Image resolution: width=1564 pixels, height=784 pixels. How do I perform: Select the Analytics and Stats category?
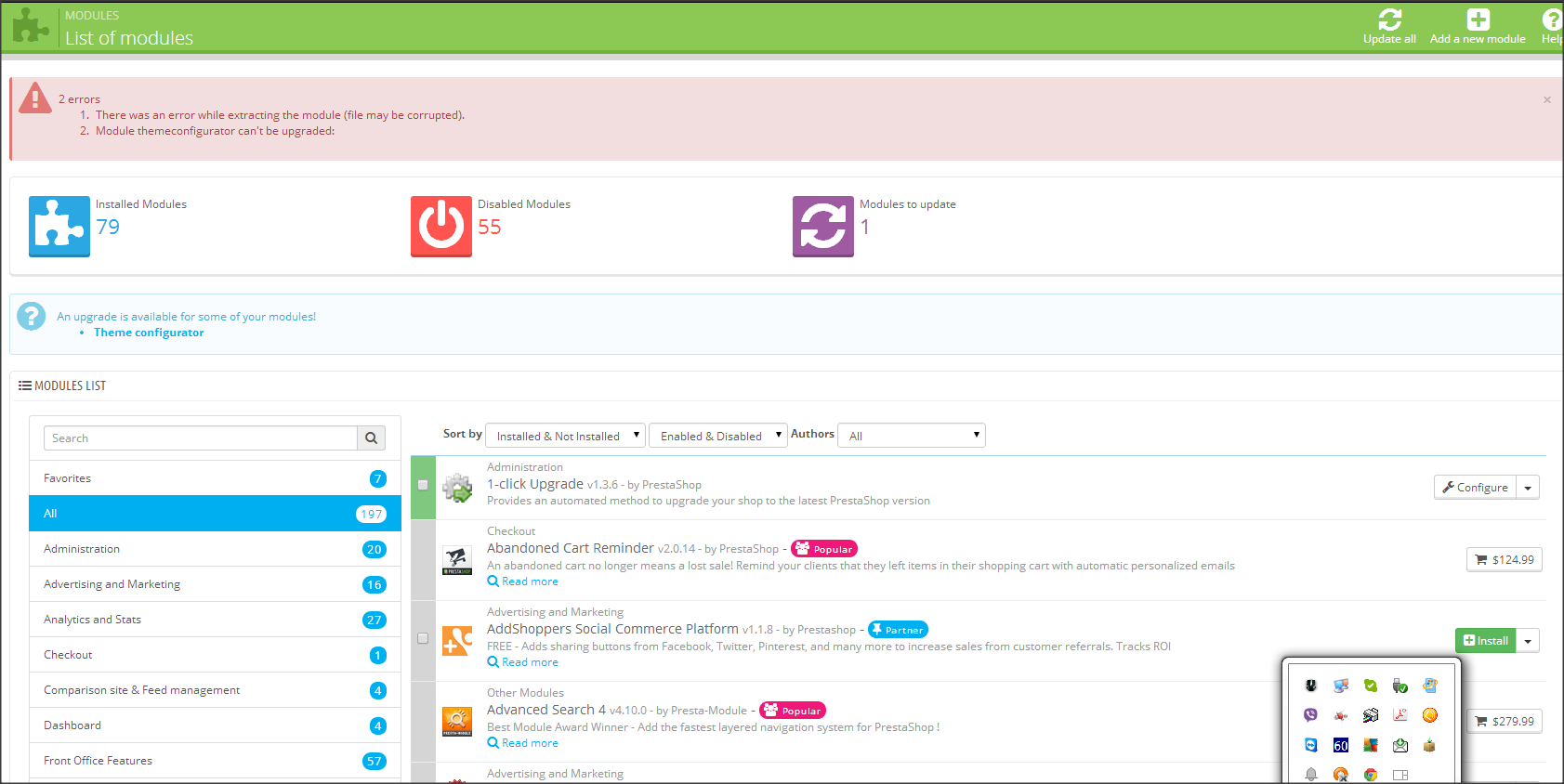pos(215,620)
